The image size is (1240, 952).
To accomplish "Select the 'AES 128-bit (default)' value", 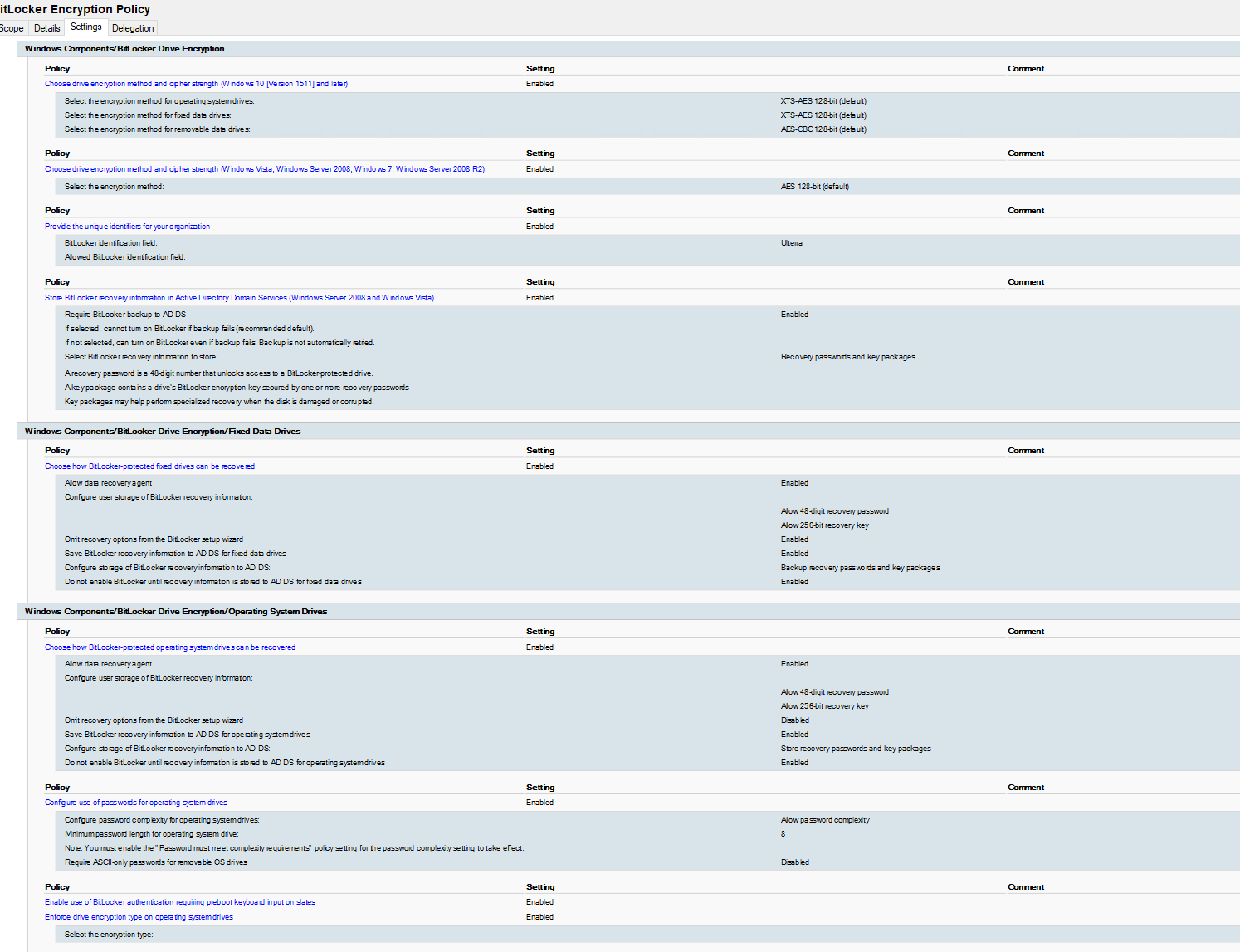I will point(814,187).
